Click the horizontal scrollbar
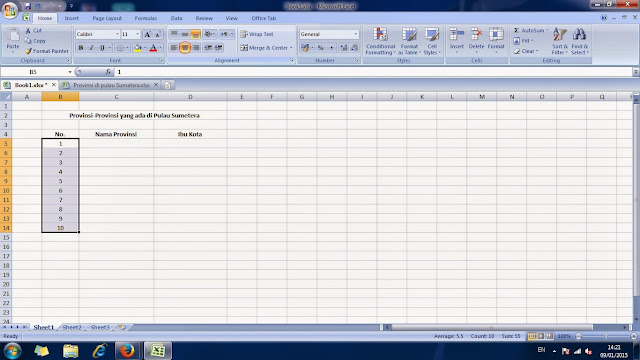Screen dimensions: 640x360 tap(492, 327)
